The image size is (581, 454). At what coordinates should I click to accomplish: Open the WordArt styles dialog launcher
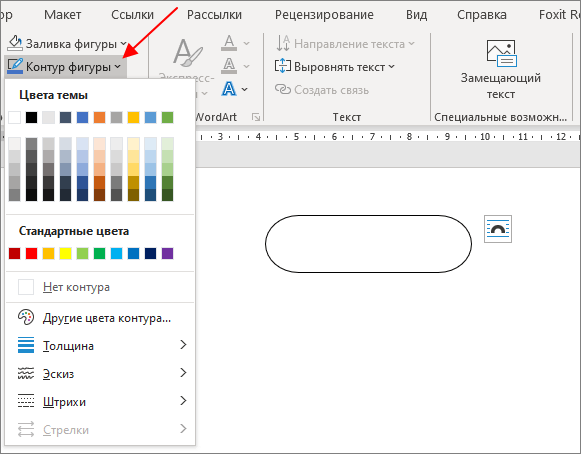pos(256,117)
